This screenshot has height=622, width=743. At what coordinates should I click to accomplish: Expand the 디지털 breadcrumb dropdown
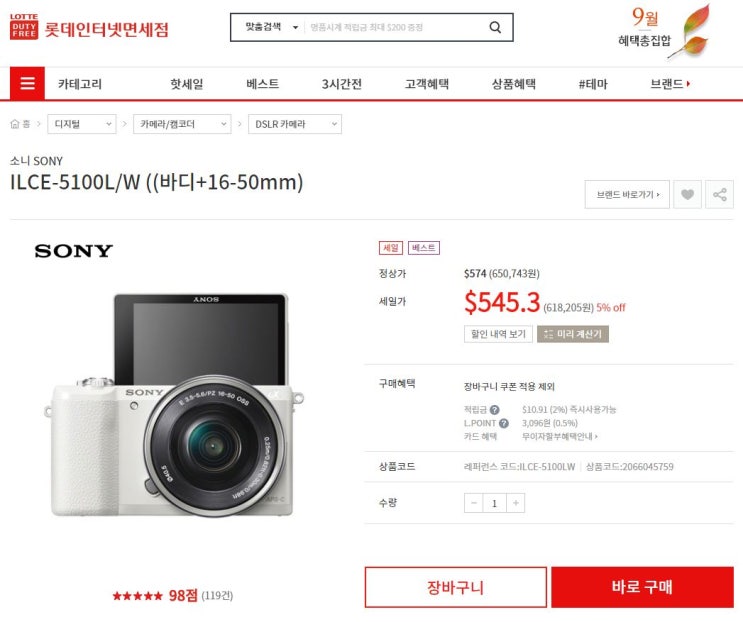[x=82, y=124]
